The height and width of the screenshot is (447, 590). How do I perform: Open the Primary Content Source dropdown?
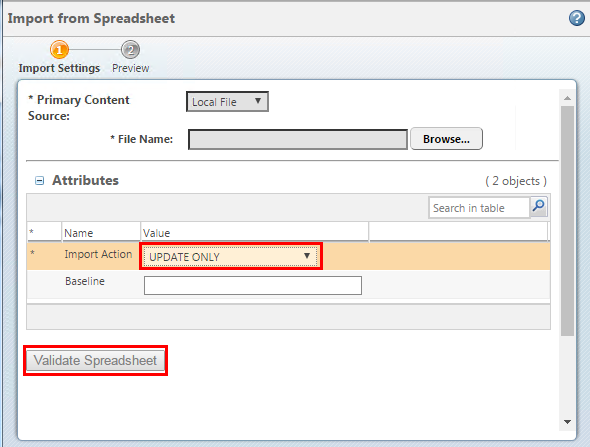tap(227, 102)
